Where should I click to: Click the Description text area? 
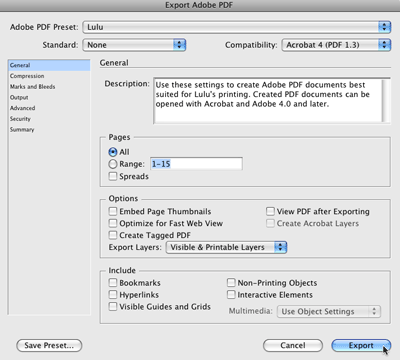268,101
